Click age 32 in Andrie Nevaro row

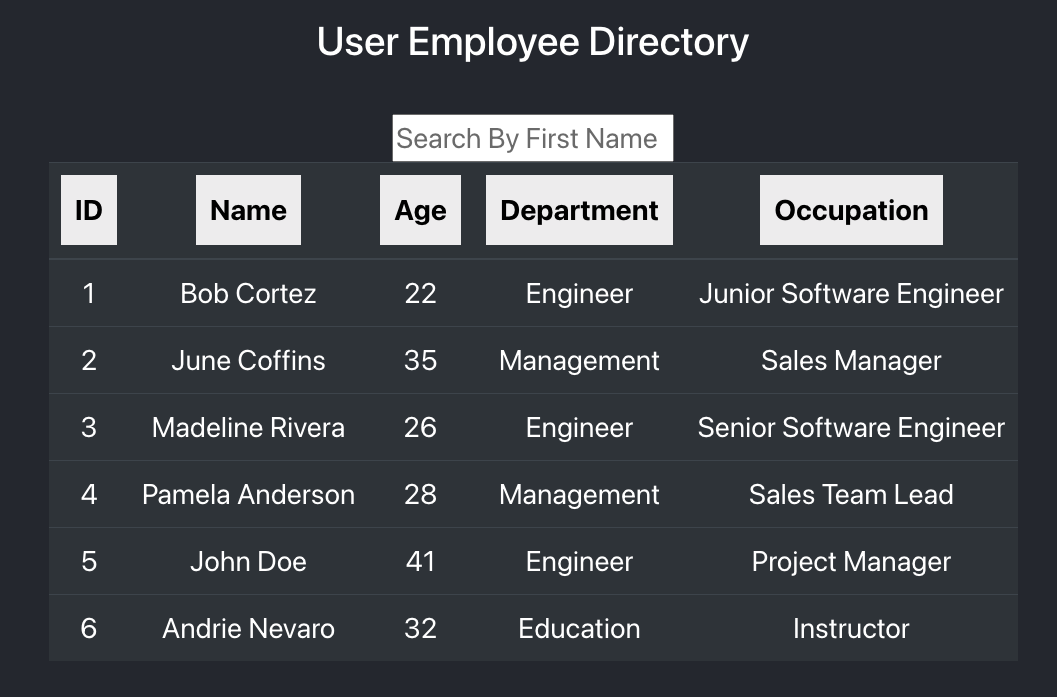[421, 628]
